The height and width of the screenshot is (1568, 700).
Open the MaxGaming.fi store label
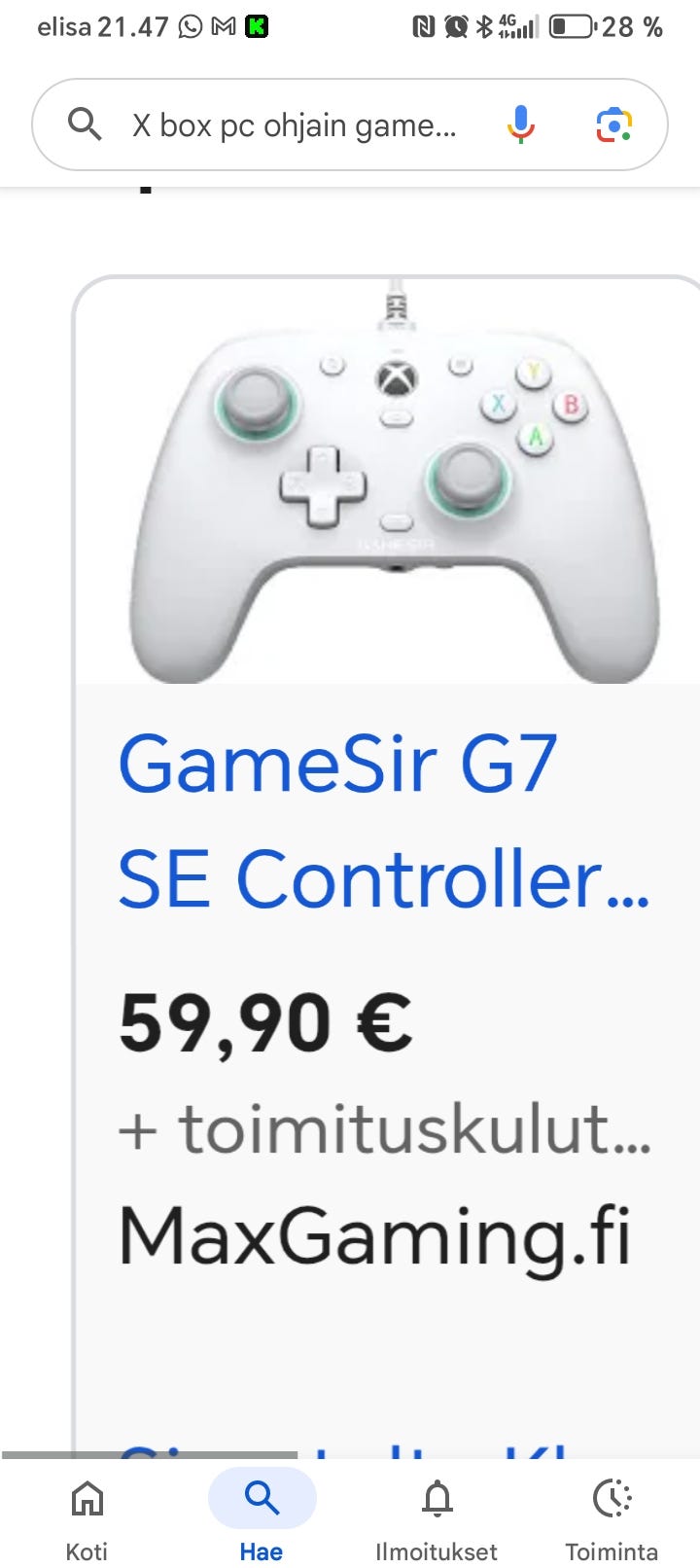pos(375,1235)
